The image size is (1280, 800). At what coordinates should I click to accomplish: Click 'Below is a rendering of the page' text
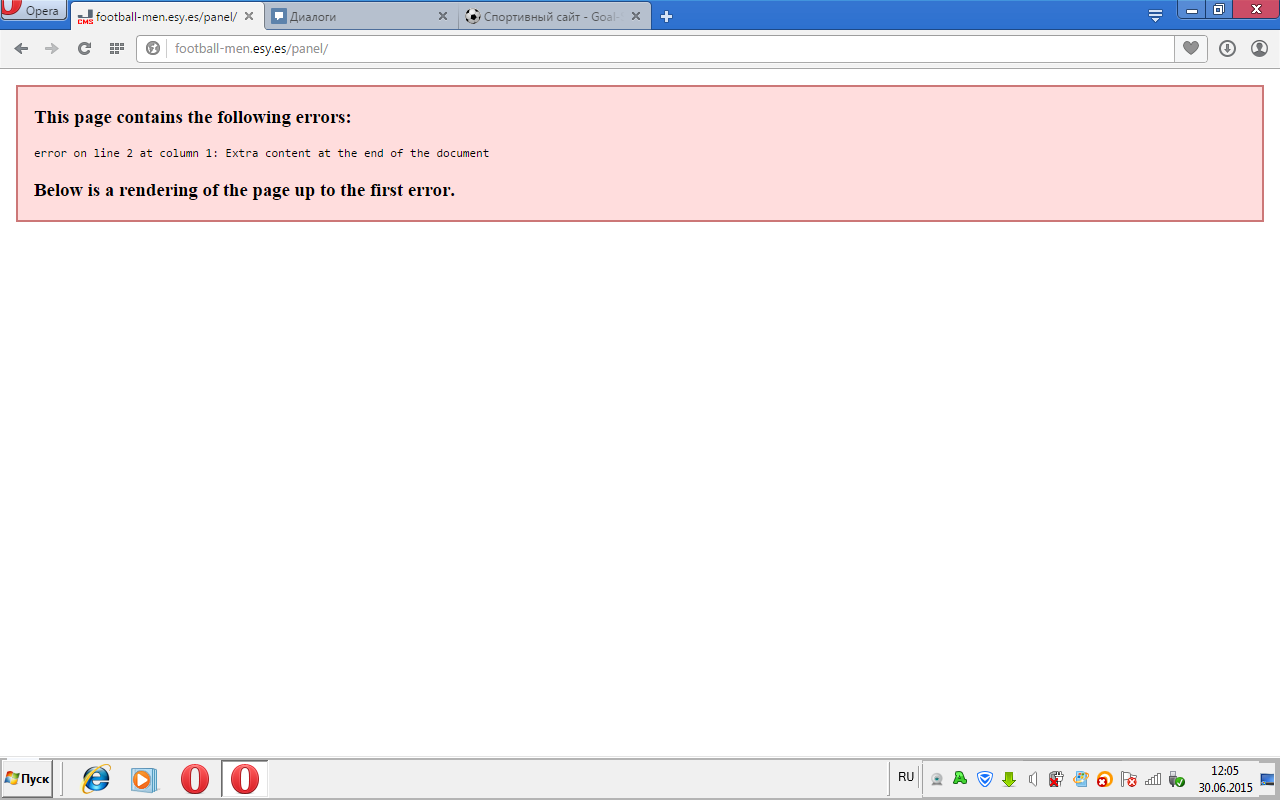[244, 190]
